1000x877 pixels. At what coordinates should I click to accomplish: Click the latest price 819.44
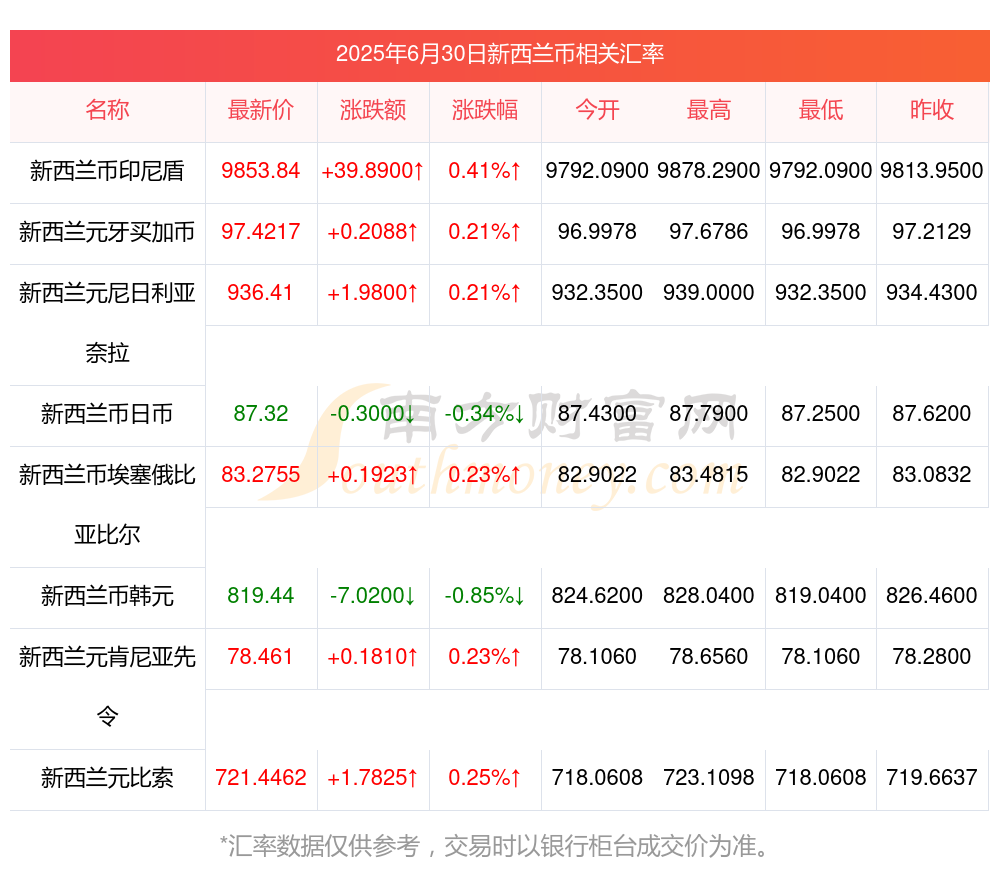point(261,596)
